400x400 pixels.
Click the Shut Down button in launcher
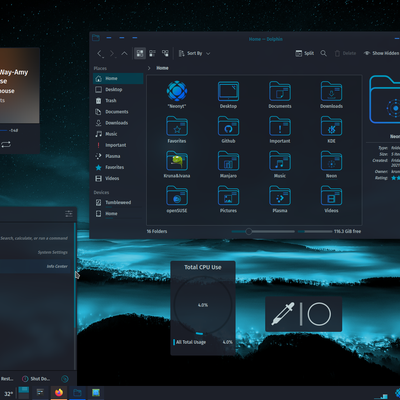(36, 379)
